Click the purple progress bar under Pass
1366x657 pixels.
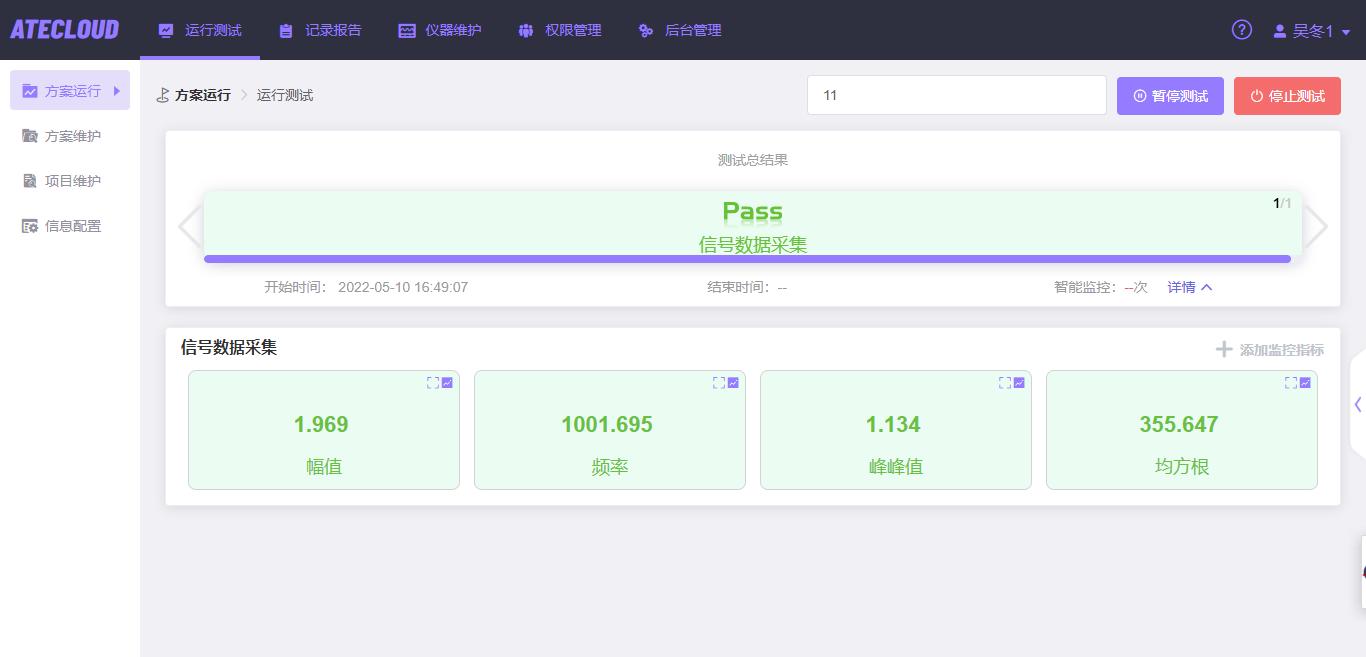(x=749, y=259)
